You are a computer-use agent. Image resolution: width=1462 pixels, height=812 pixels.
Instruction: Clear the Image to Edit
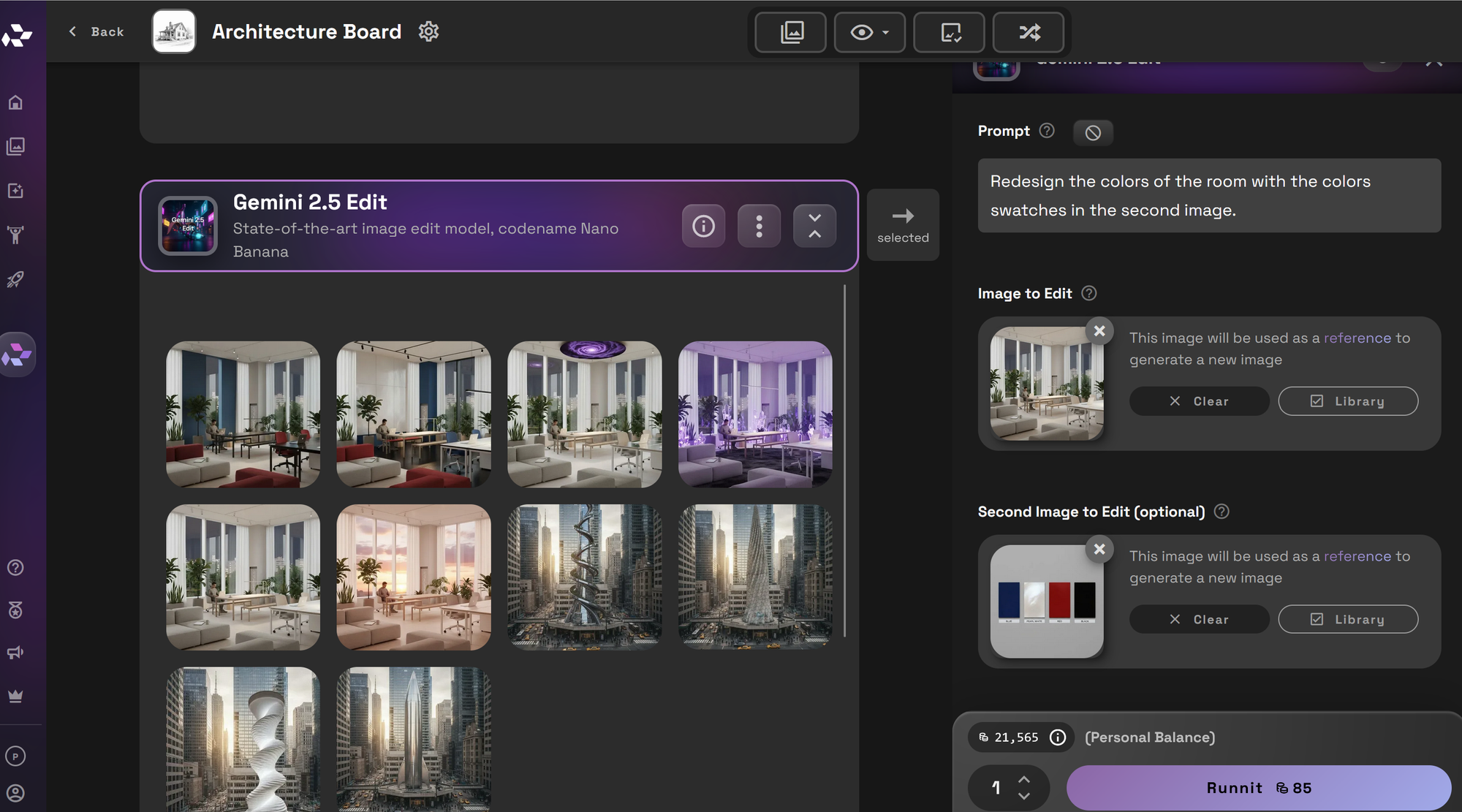pos(1199,401)
